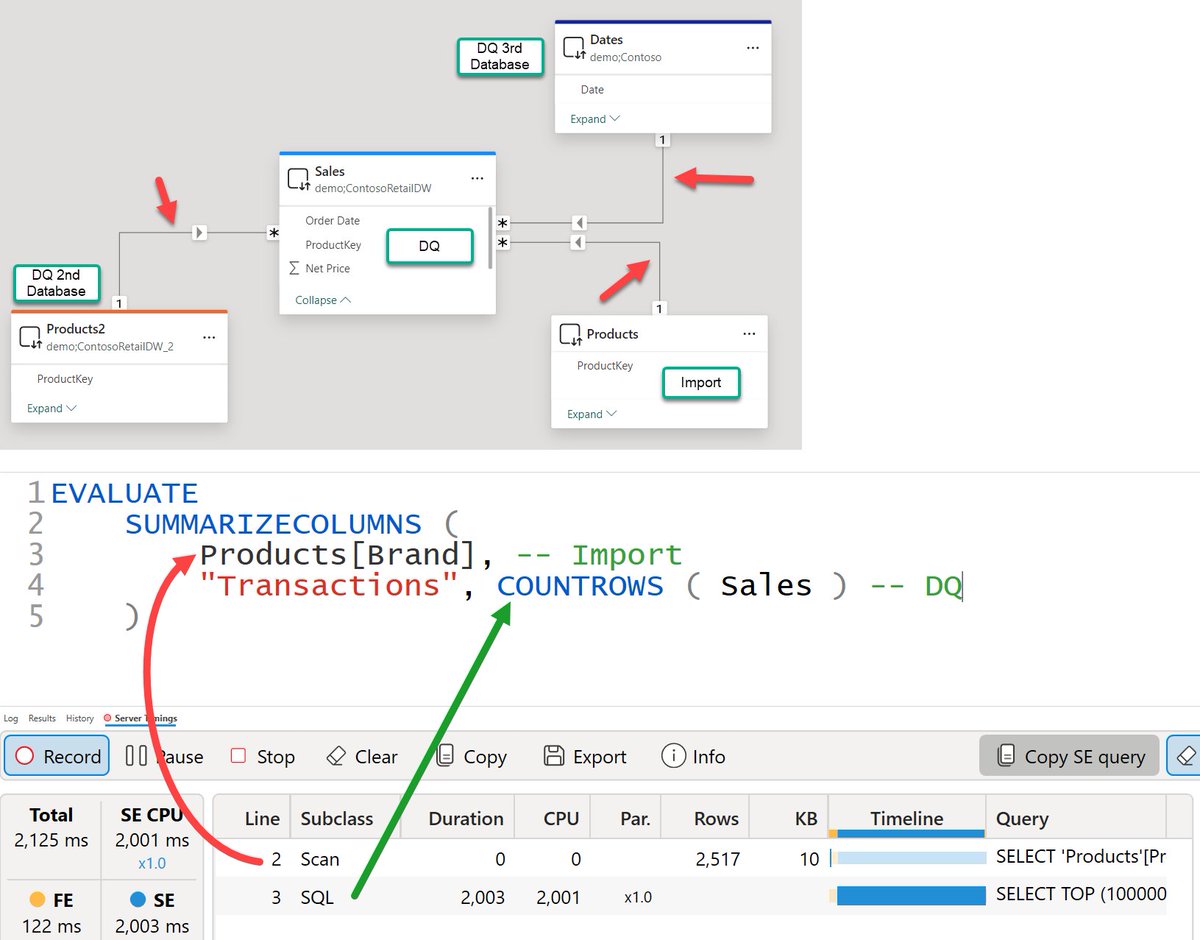
Task: Click the FE 122 ms tile
Action: click(51, 910)
